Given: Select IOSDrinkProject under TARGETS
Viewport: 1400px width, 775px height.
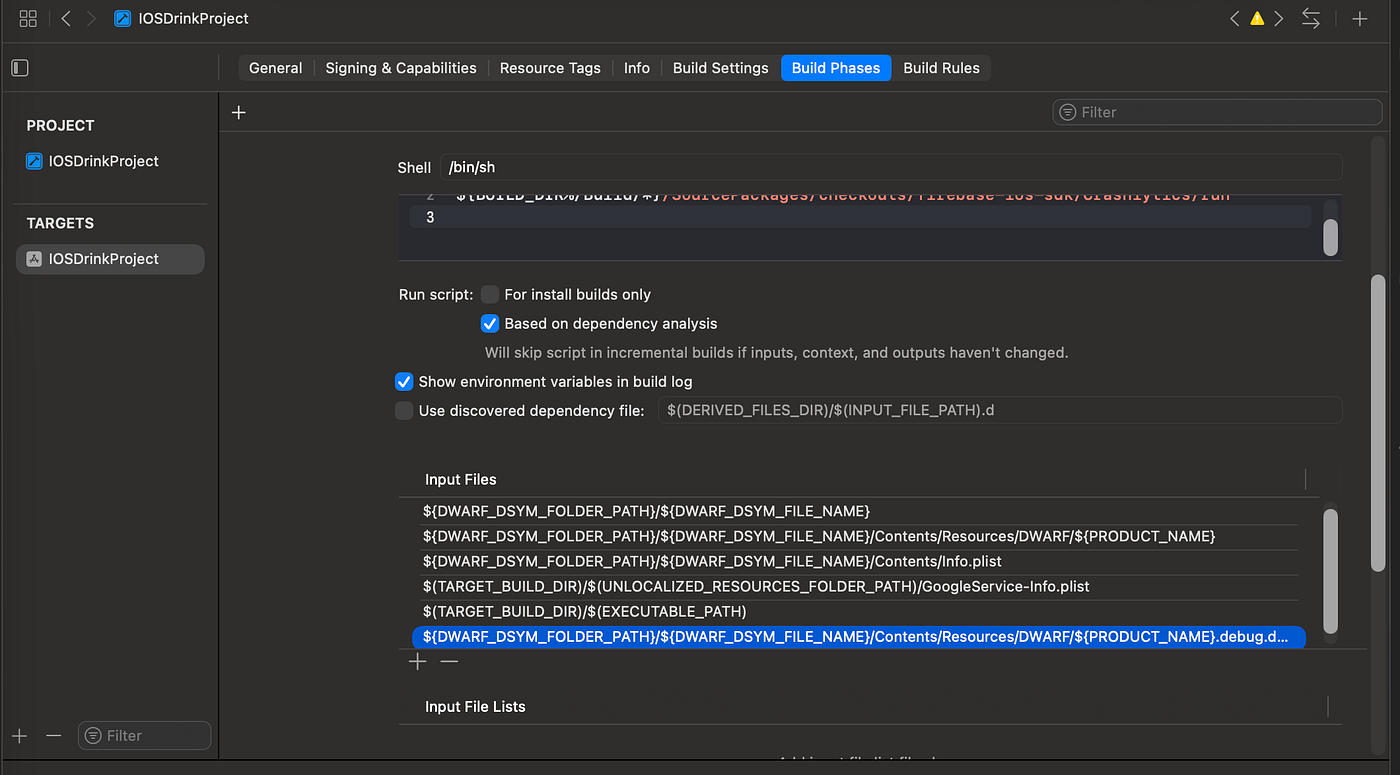Looking at the screenshot, I should 110,259.
